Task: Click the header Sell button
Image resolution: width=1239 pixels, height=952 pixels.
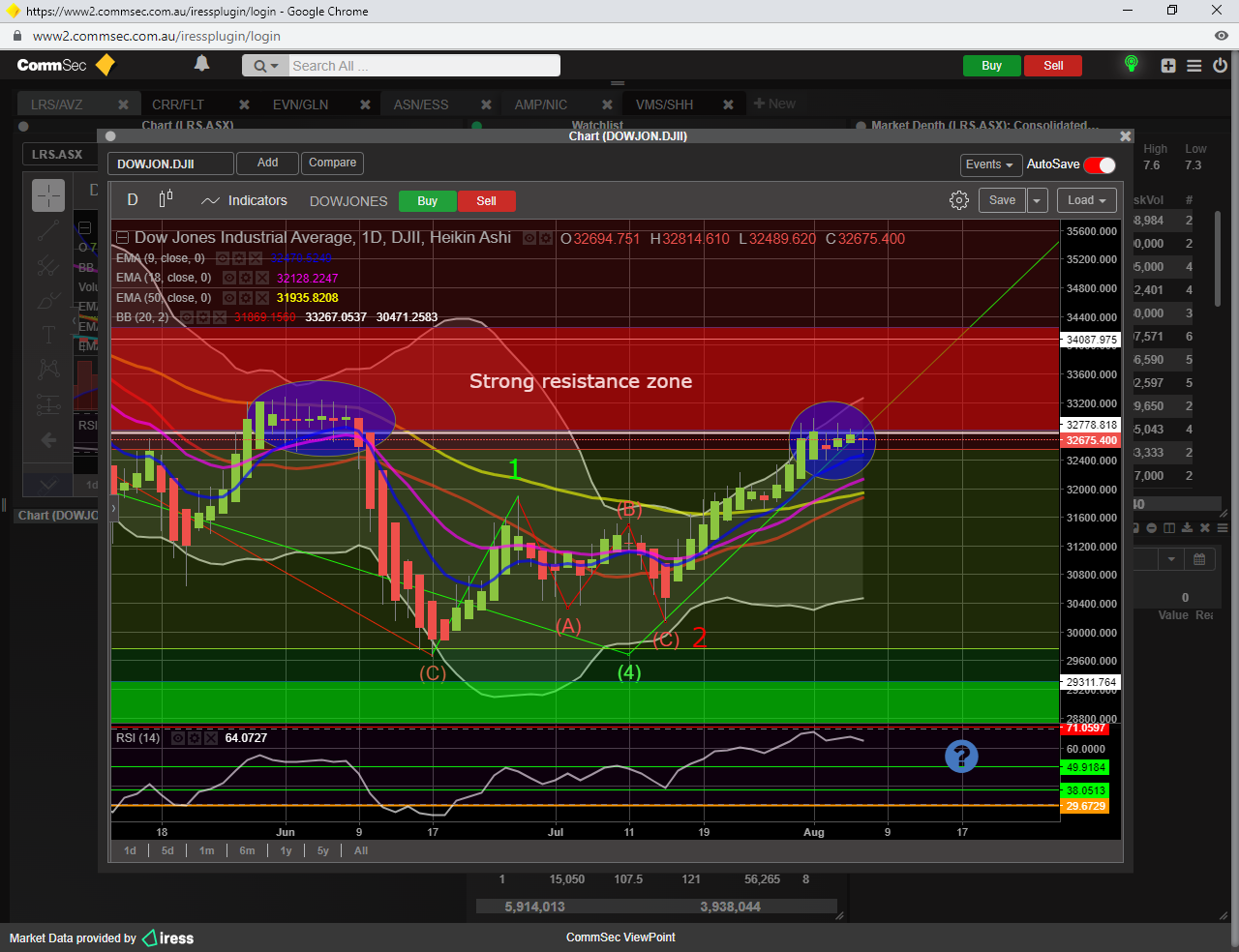Action: pos(1053,66)
